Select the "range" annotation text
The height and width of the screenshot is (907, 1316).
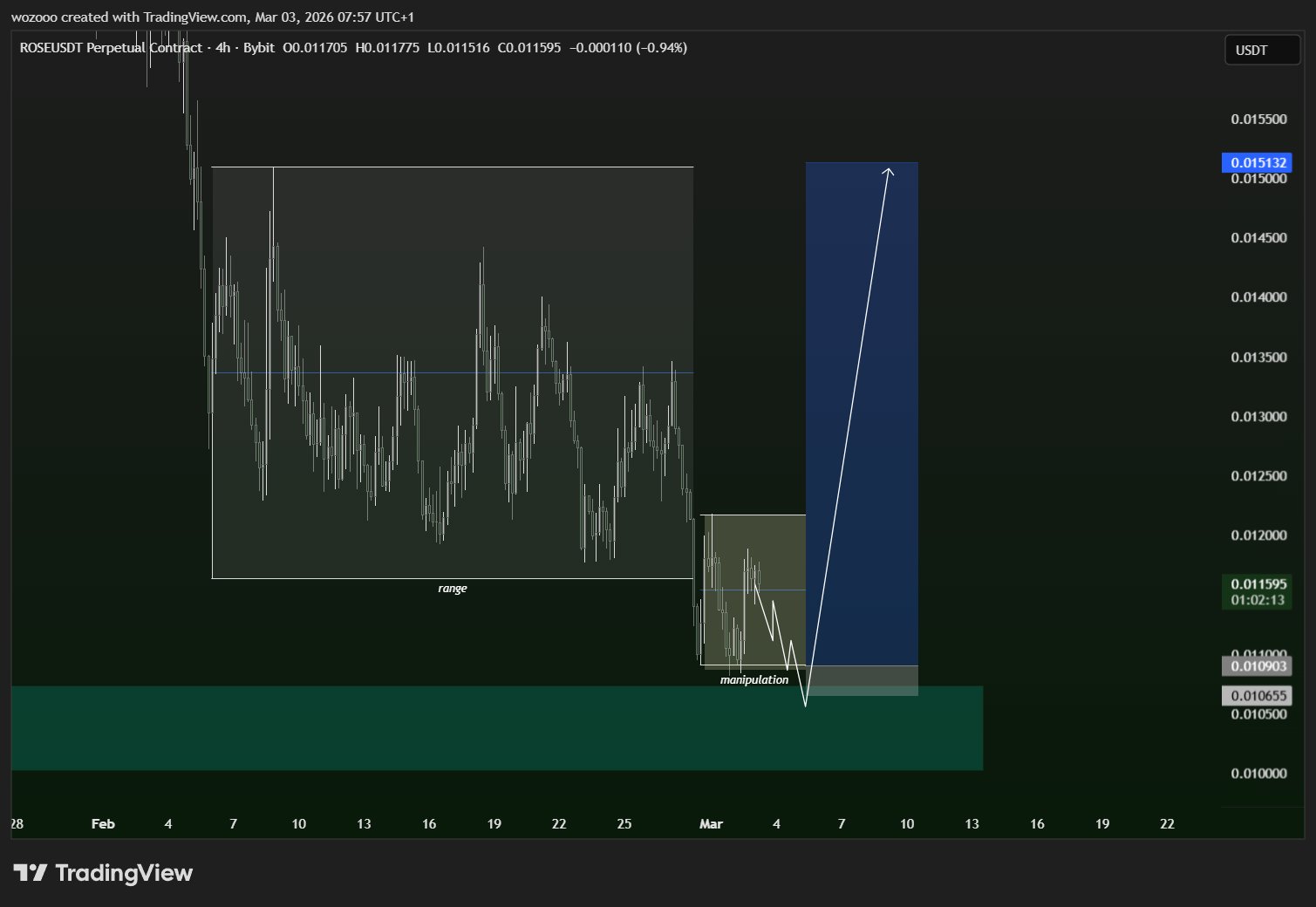453,589
